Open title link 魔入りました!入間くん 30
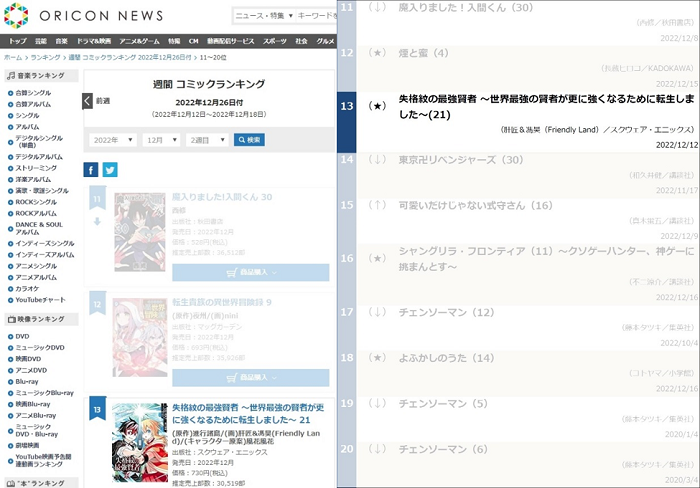Screen dimensions: 700x488 (x=222, y=197)
